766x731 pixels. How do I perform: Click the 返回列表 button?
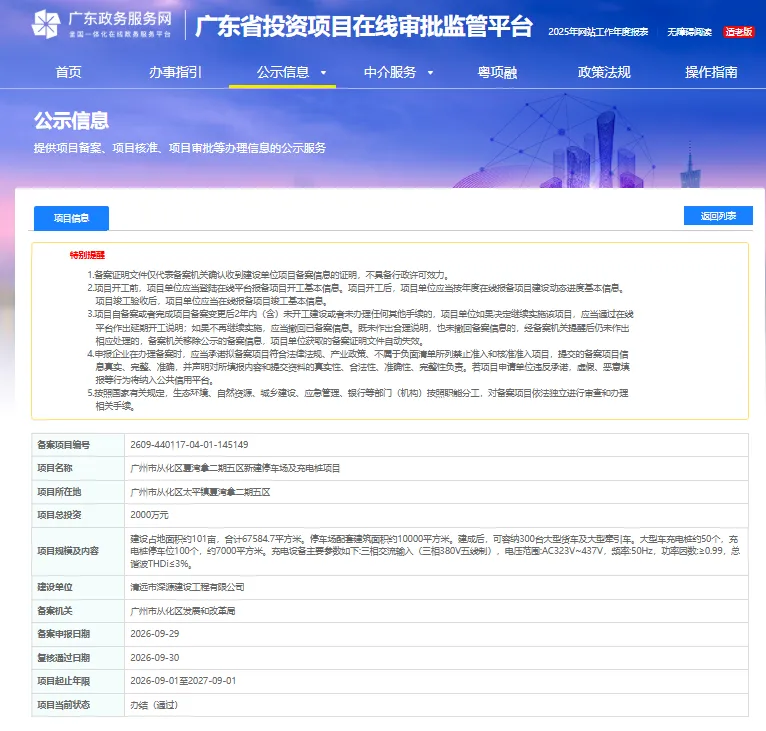tap(718, 215)
